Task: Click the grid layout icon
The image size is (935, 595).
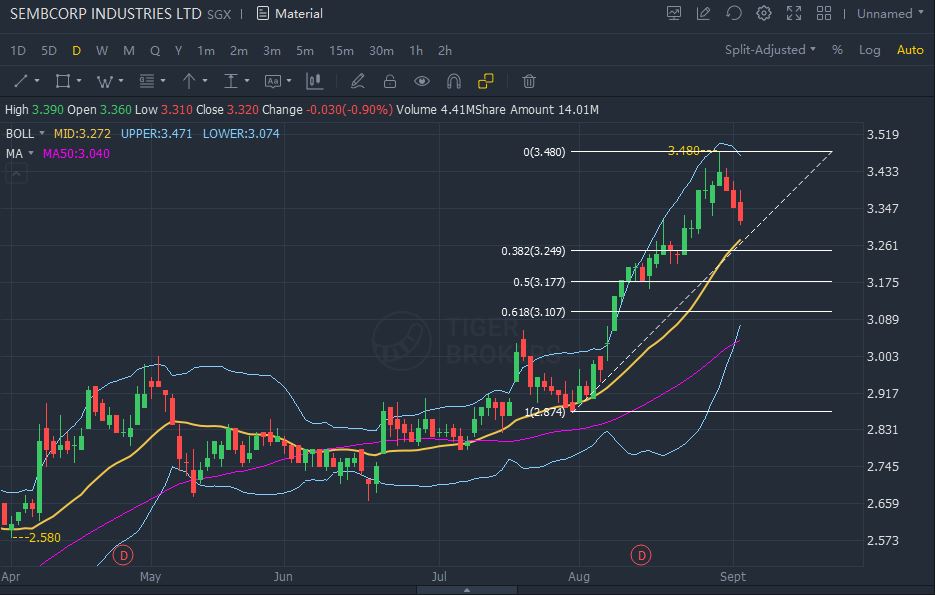Action: [823, 13]
